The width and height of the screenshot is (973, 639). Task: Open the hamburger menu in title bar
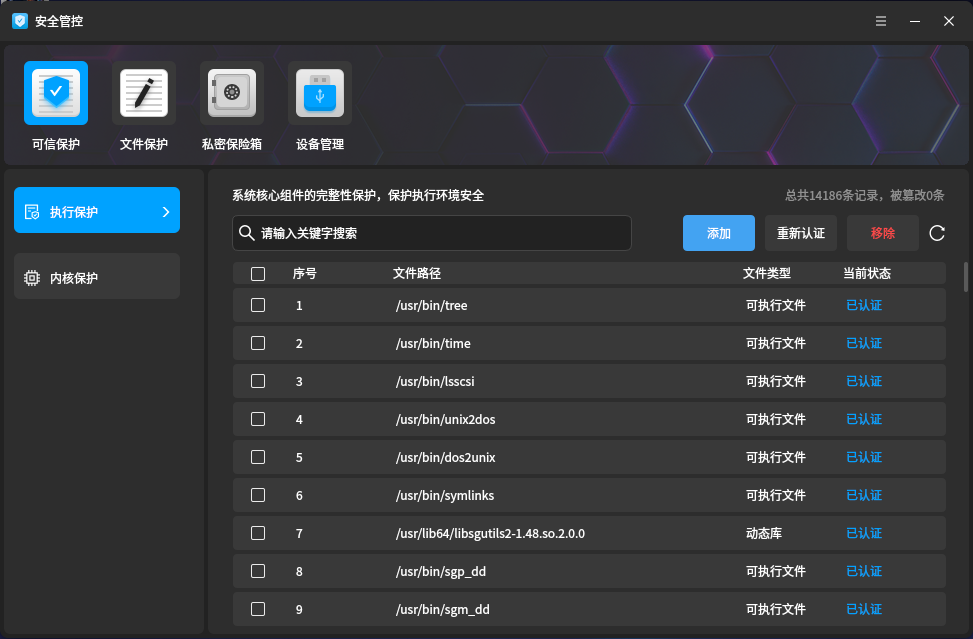[881, 21]
